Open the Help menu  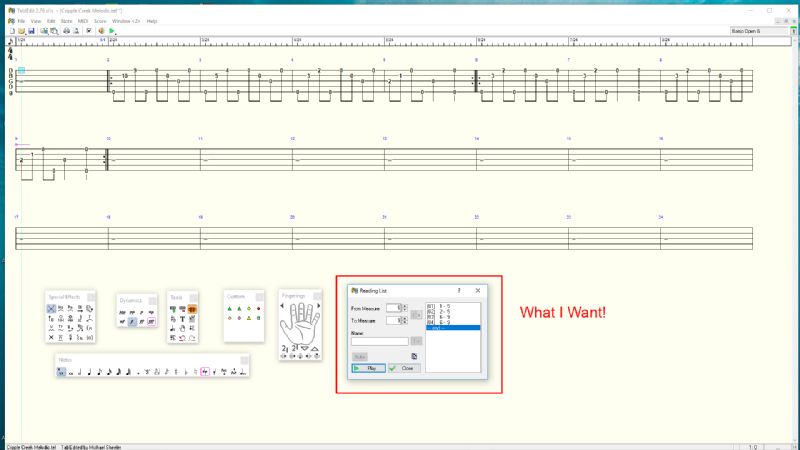click(152, 21)
